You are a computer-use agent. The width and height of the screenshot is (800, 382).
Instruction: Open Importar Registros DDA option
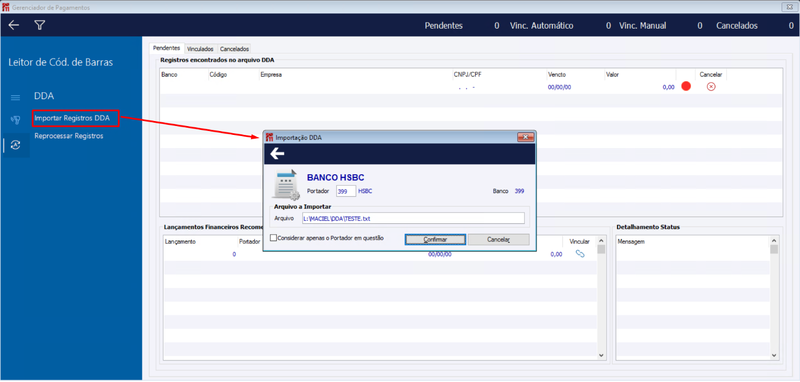tap(72, 118)
